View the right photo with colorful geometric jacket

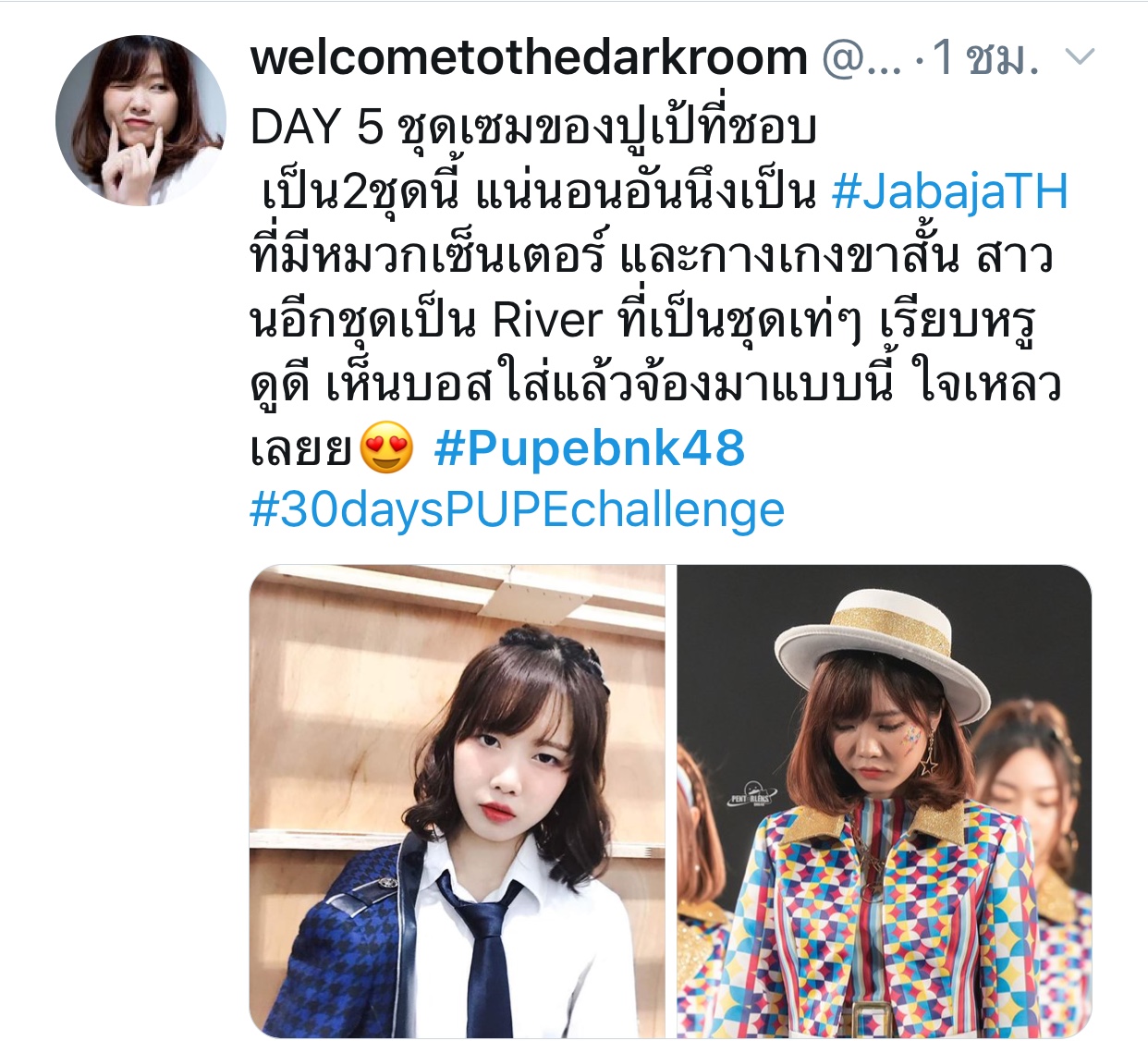coord(885,801)
